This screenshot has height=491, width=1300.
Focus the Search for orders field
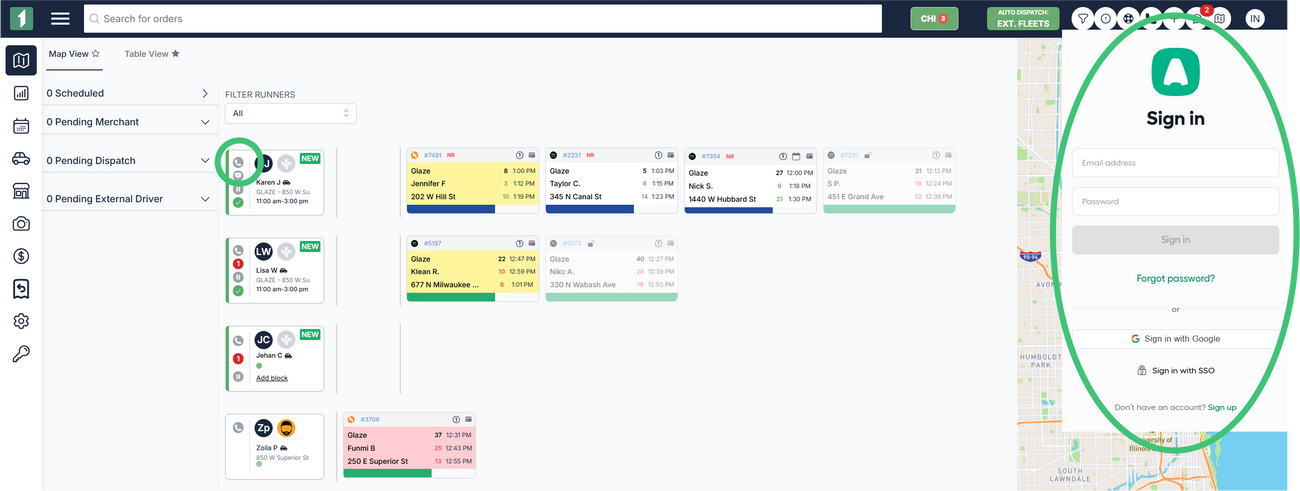[x=483, y=18]
